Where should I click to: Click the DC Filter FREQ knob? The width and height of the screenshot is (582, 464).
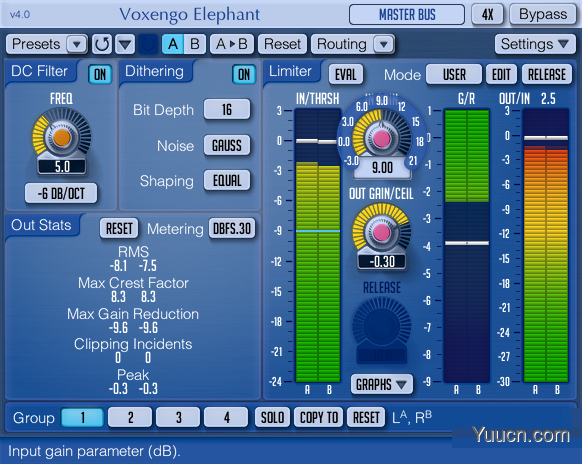[62, 138]
